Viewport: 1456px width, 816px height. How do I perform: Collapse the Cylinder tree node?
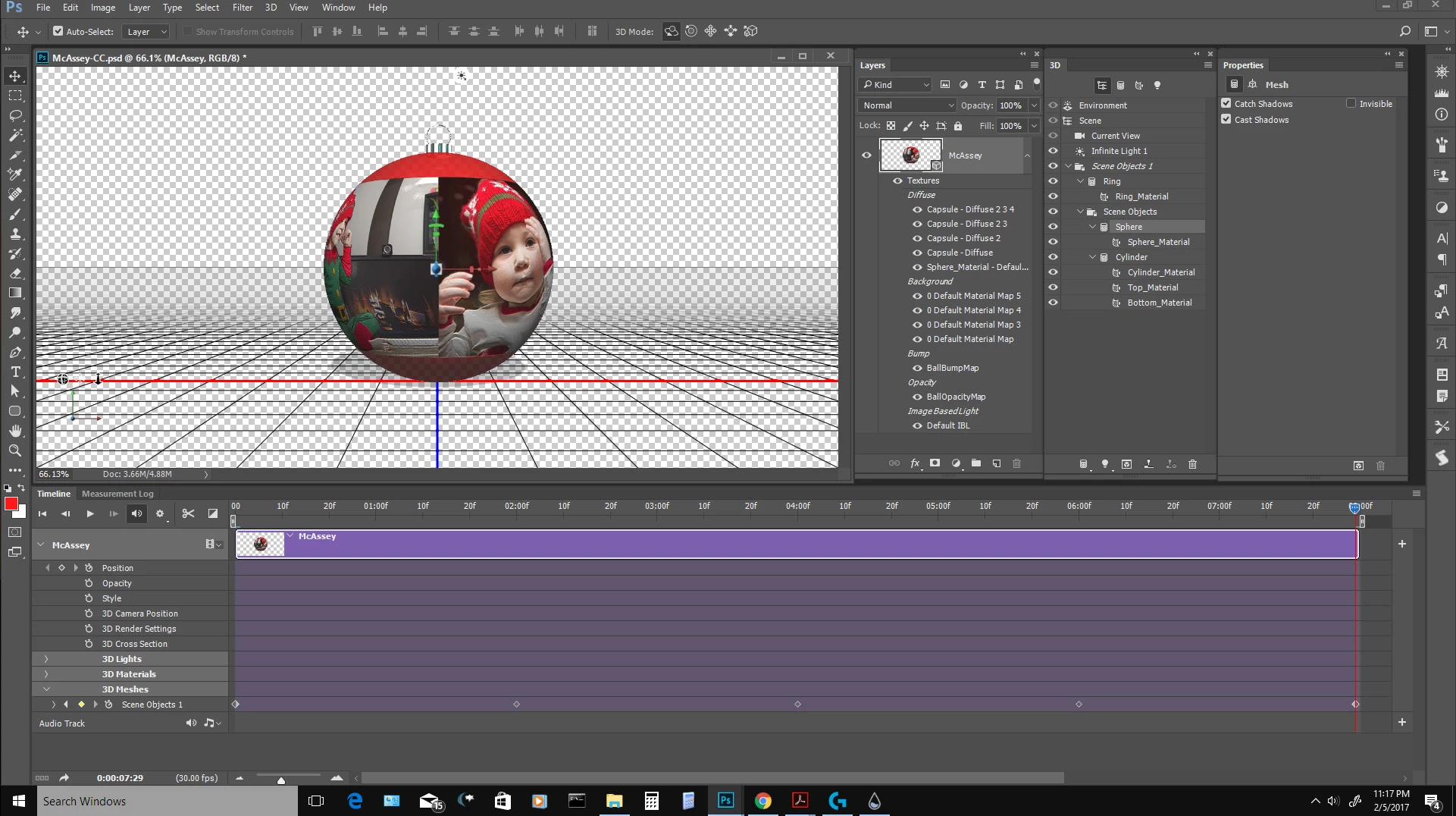coord(1092,257)
